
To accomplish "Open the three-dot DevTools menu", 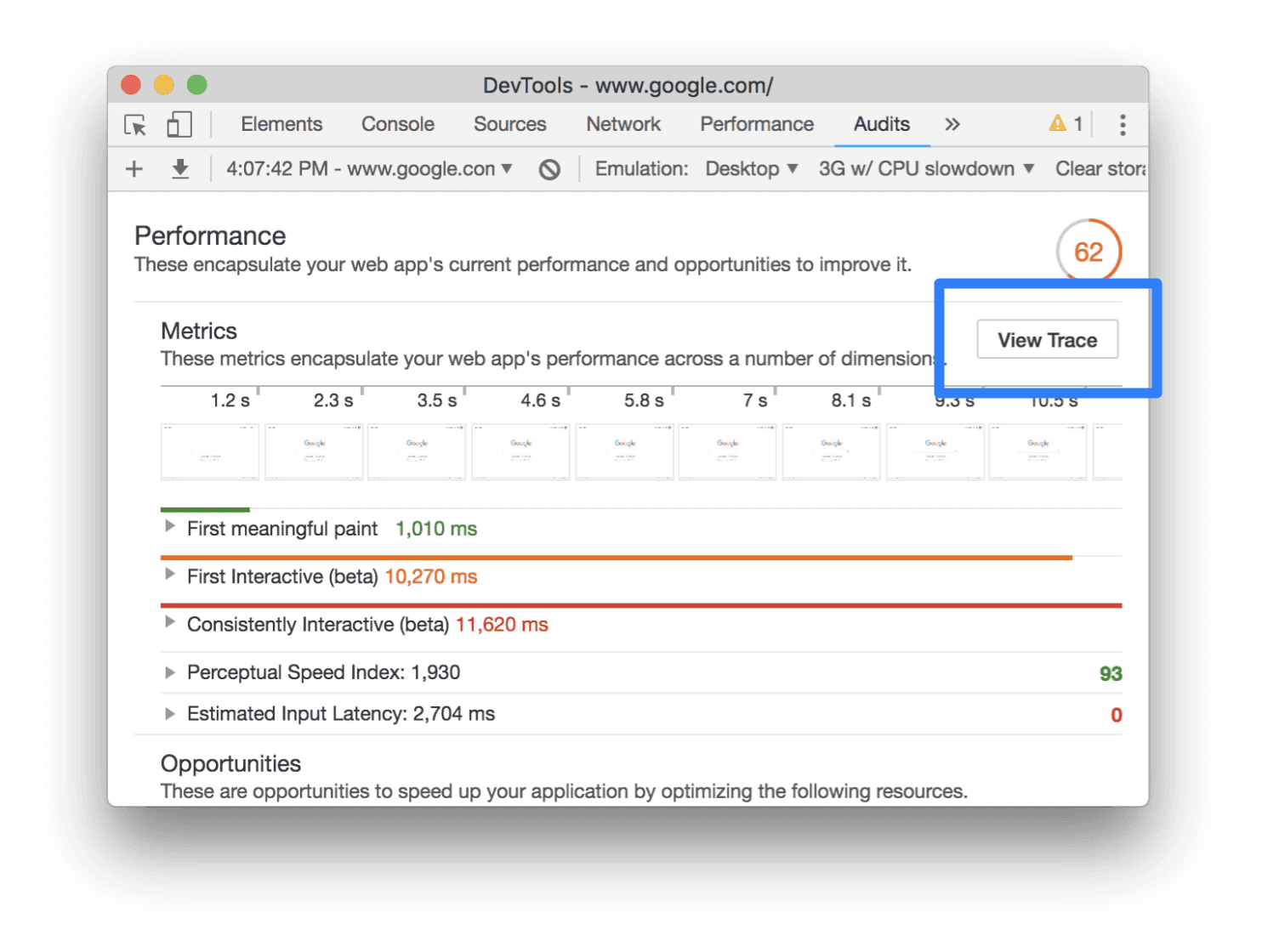I will click(x=1123, y=125).
